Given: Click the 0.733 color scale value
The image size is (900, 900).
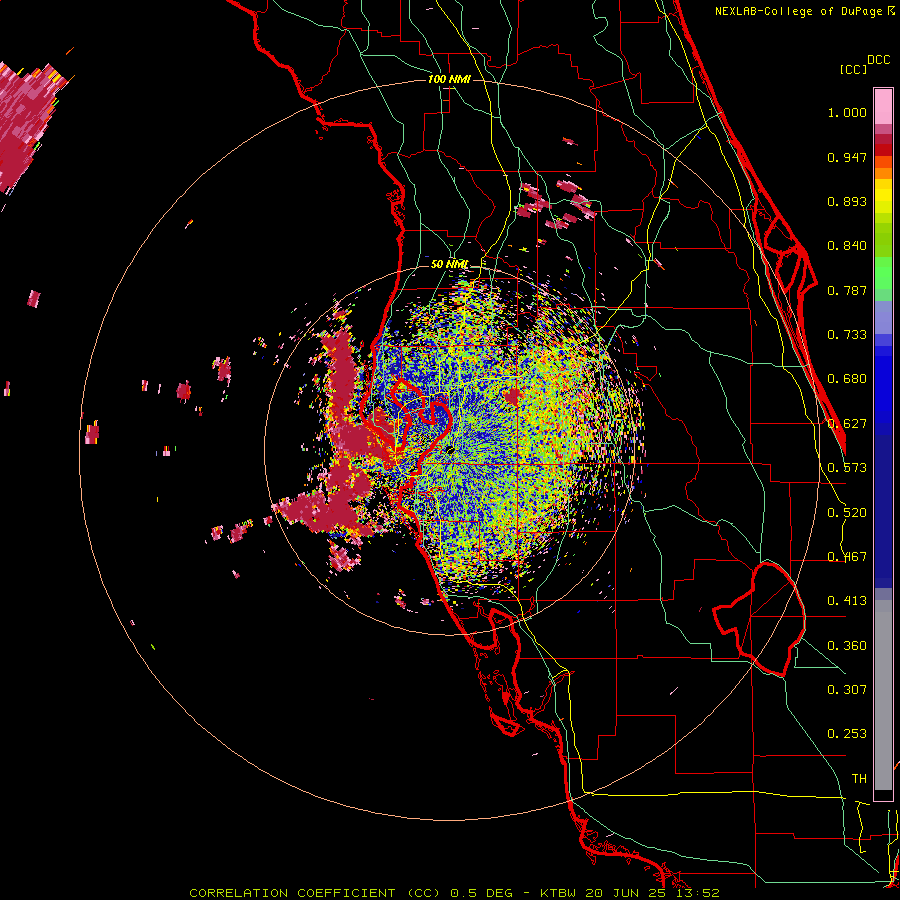Looking at the screenshot, I should (847, 335).
